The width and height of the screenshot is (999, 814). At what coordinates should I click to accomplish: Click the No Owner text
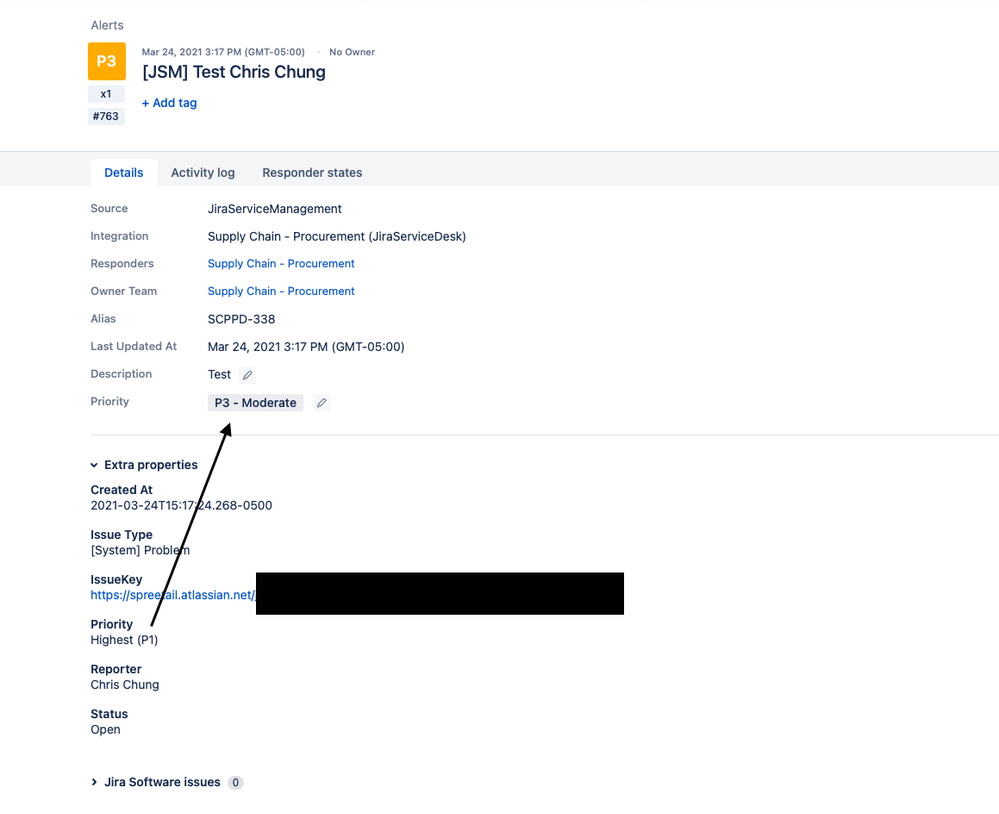click(352, 52)
